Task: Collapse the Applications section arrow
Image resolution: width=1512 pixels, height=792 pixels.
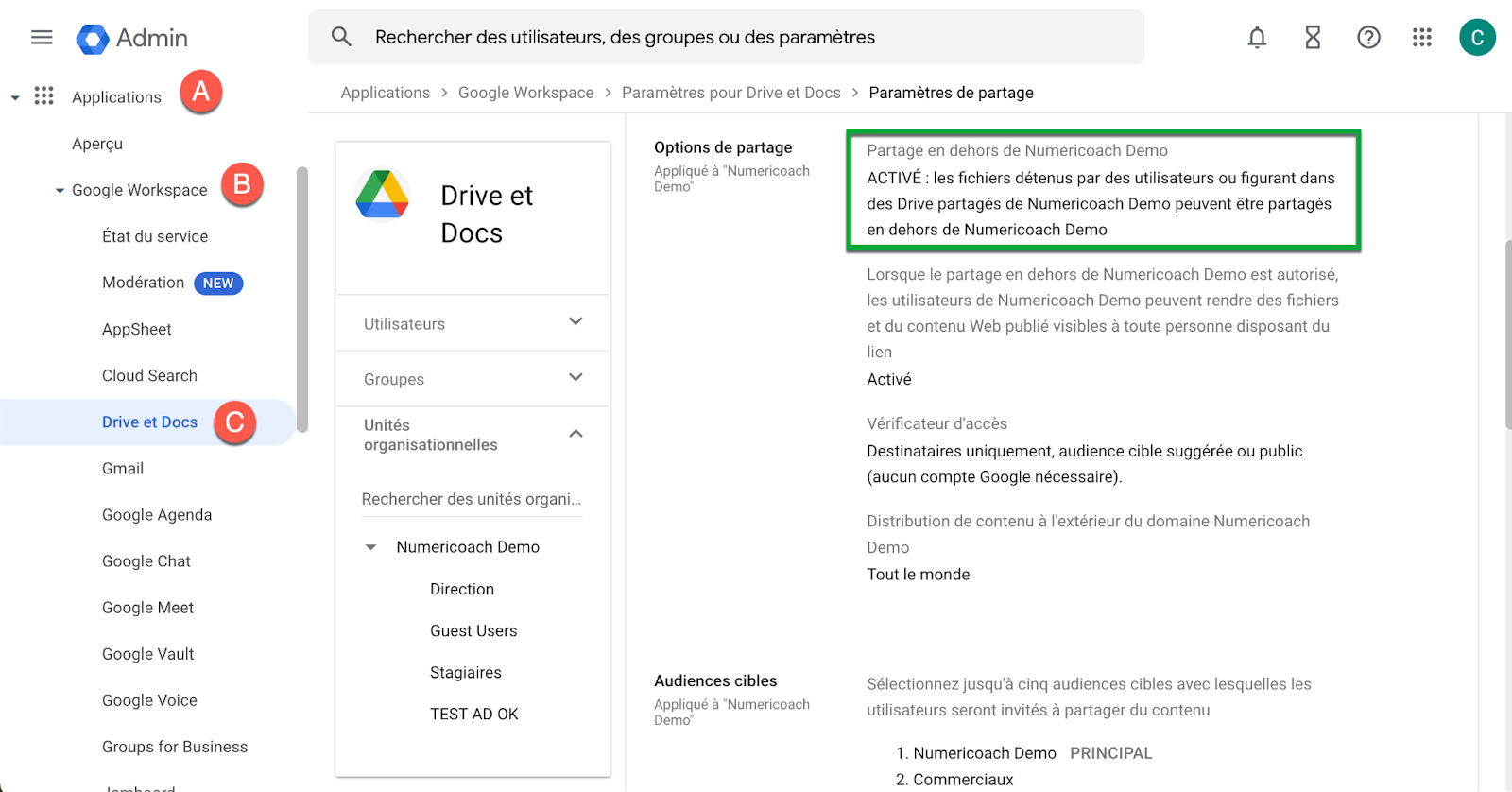Action: point(15,97)
